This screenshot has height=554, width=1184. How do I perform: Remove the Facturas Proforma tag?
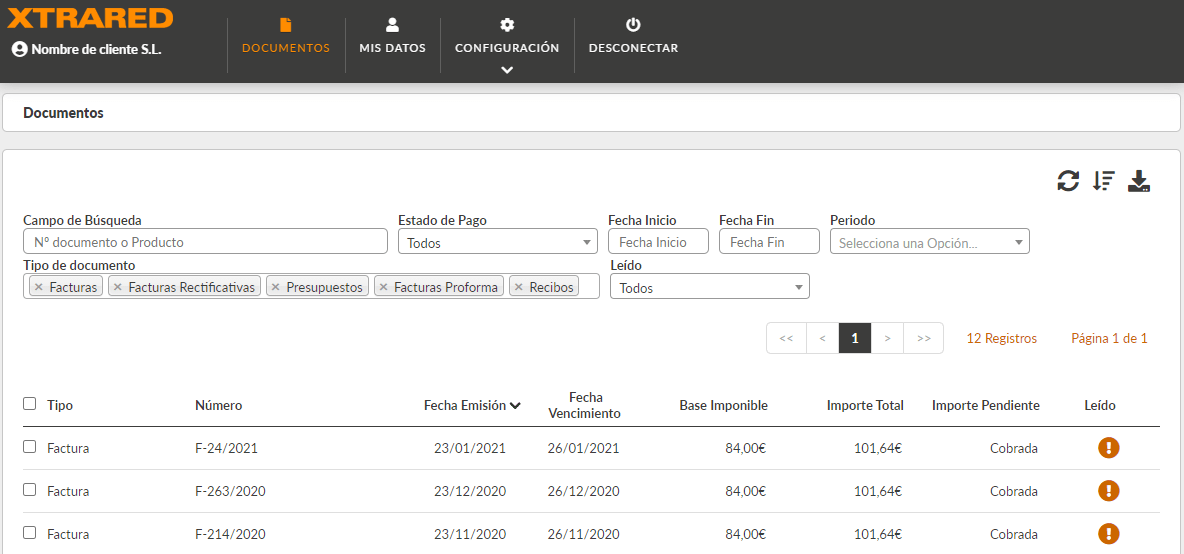click(384, 288)
